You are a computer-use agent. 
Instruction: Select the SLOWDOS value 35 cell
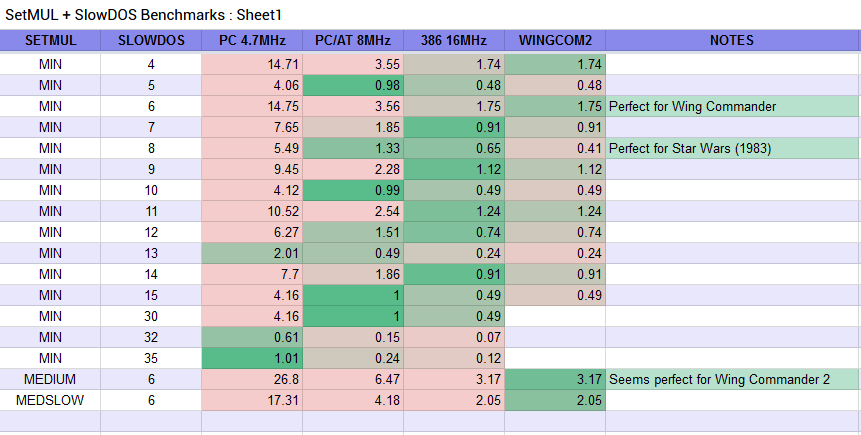pos(151,359)
